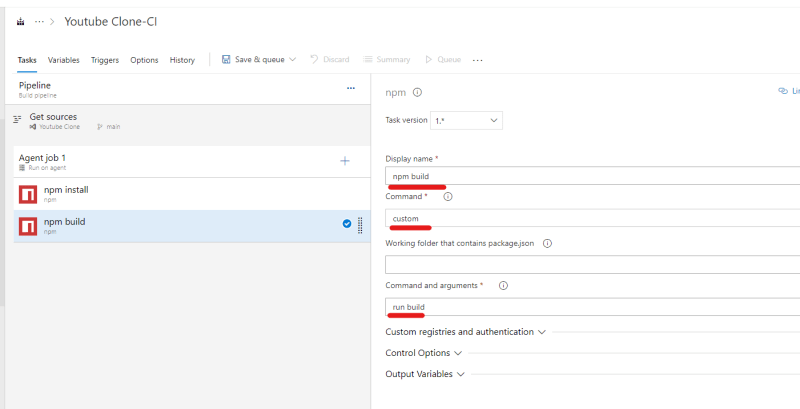800x409 pixels.
Task: Click the Run on agent server icon
Action: tap(22, 168)
